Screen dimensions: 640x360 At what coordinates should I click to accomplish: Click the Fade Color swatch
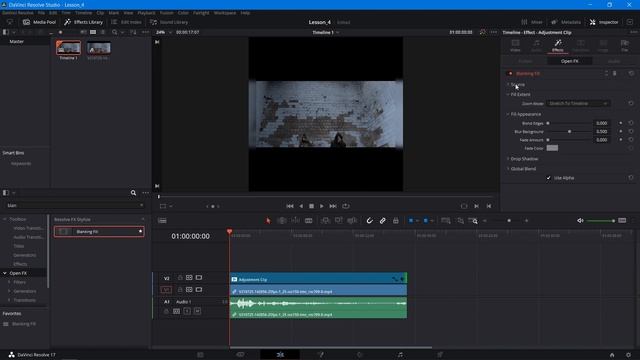click(552, 148)
